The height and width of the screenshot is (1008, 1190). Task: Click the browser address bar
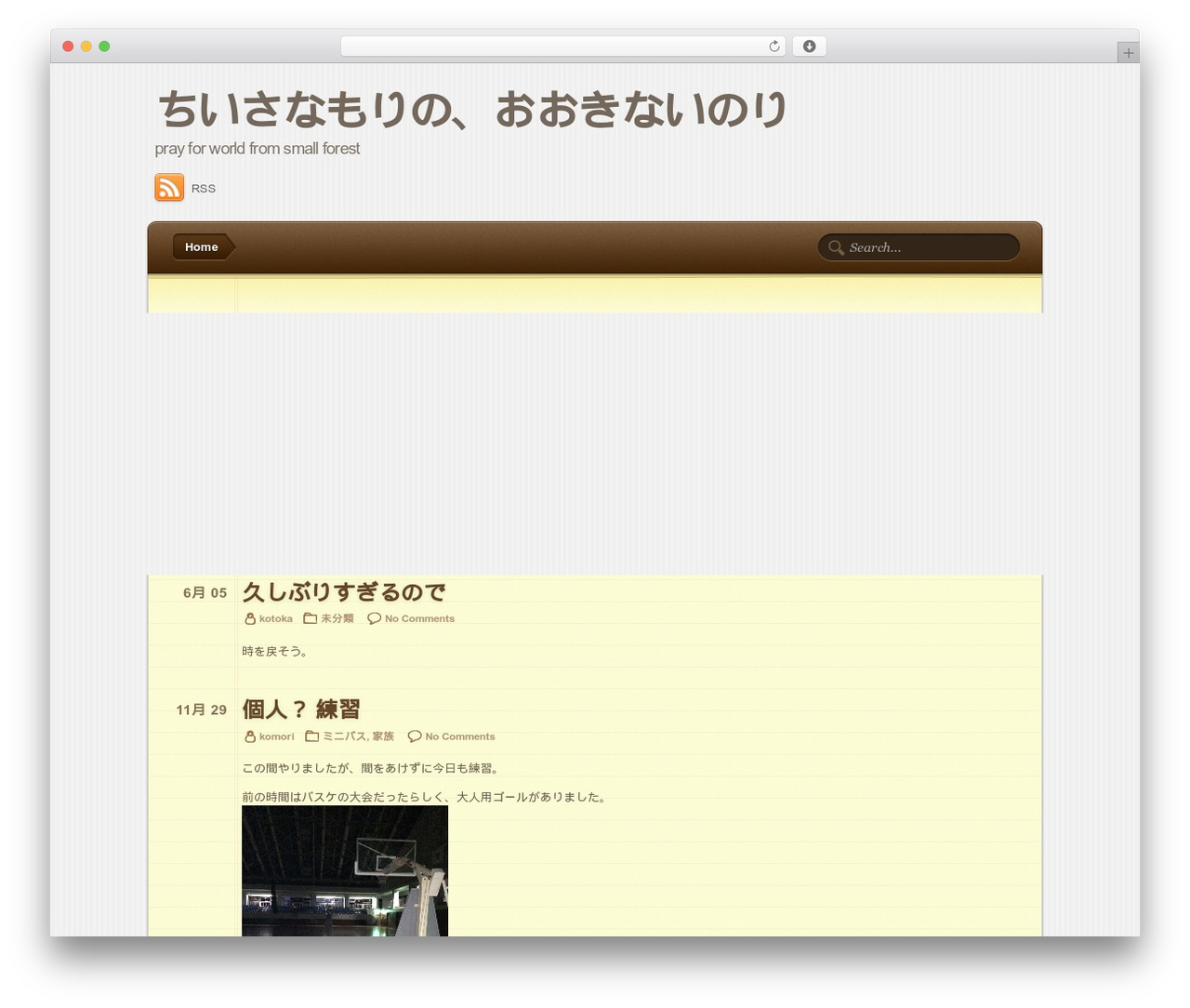[x=562, y=46]
